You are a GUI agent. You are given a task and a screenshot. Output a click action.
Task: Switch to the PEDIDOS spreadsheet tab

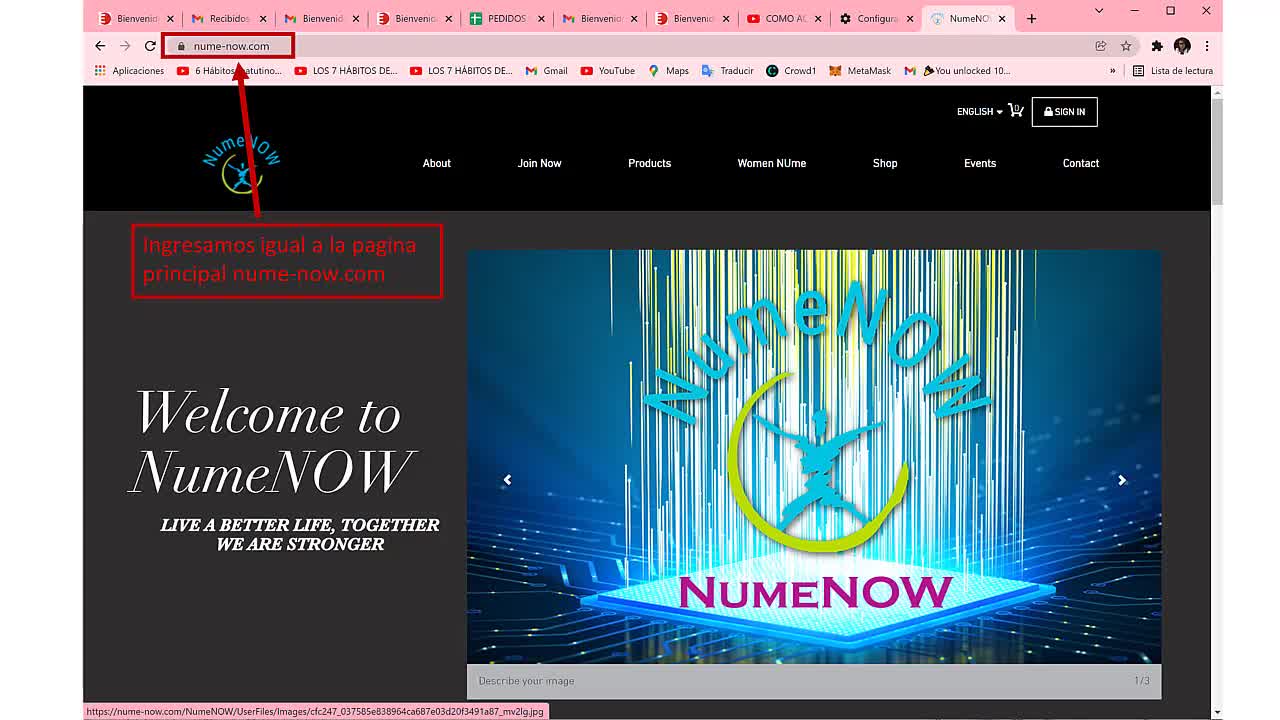point(507,18)
